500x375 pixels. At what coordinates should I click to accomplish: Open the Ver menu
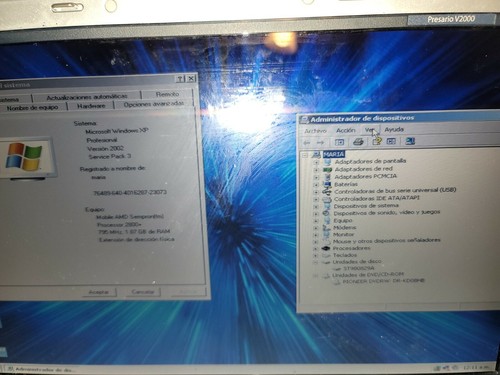coord(370,130)
